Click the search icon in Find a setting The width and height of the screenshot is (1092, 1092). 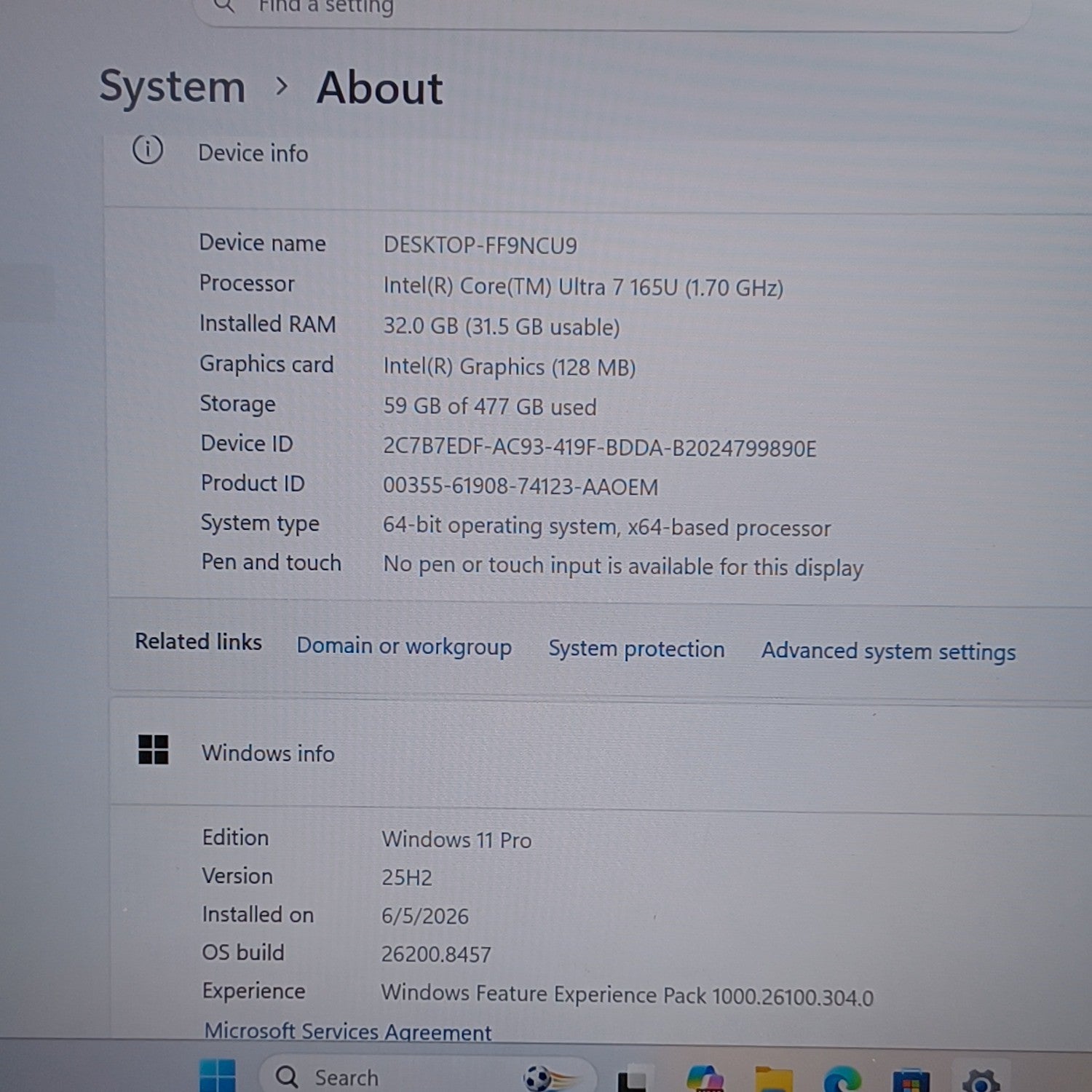pos(225,6)
